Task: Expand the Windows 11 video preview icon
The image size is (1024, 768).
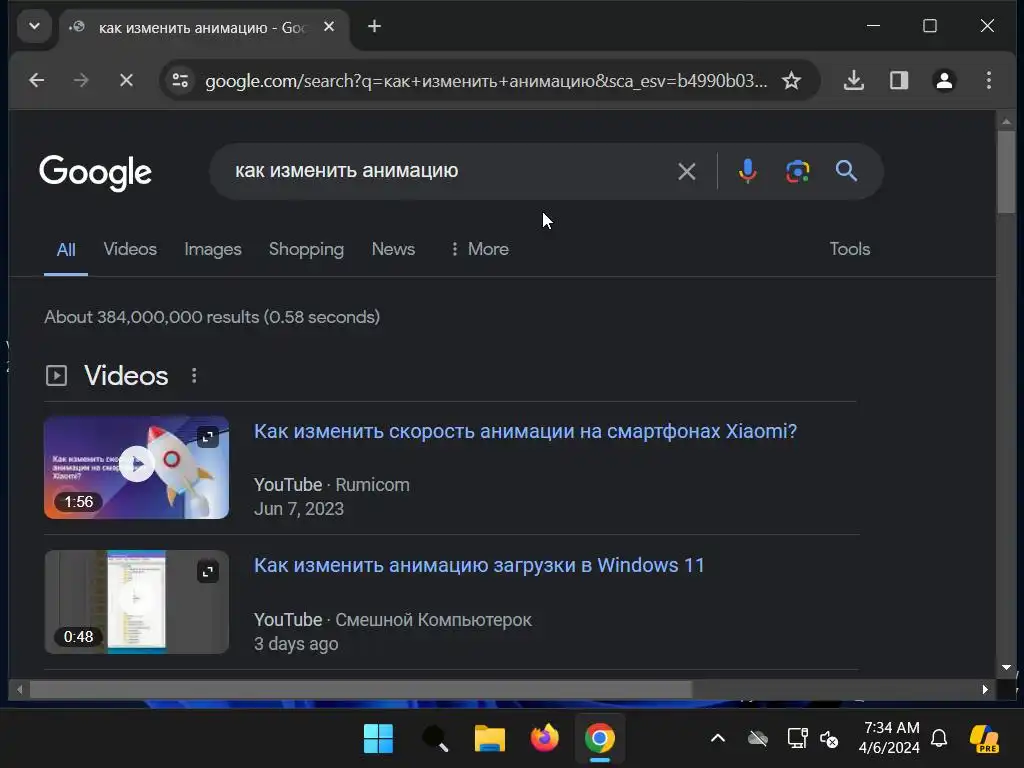Action: (208, 572)
